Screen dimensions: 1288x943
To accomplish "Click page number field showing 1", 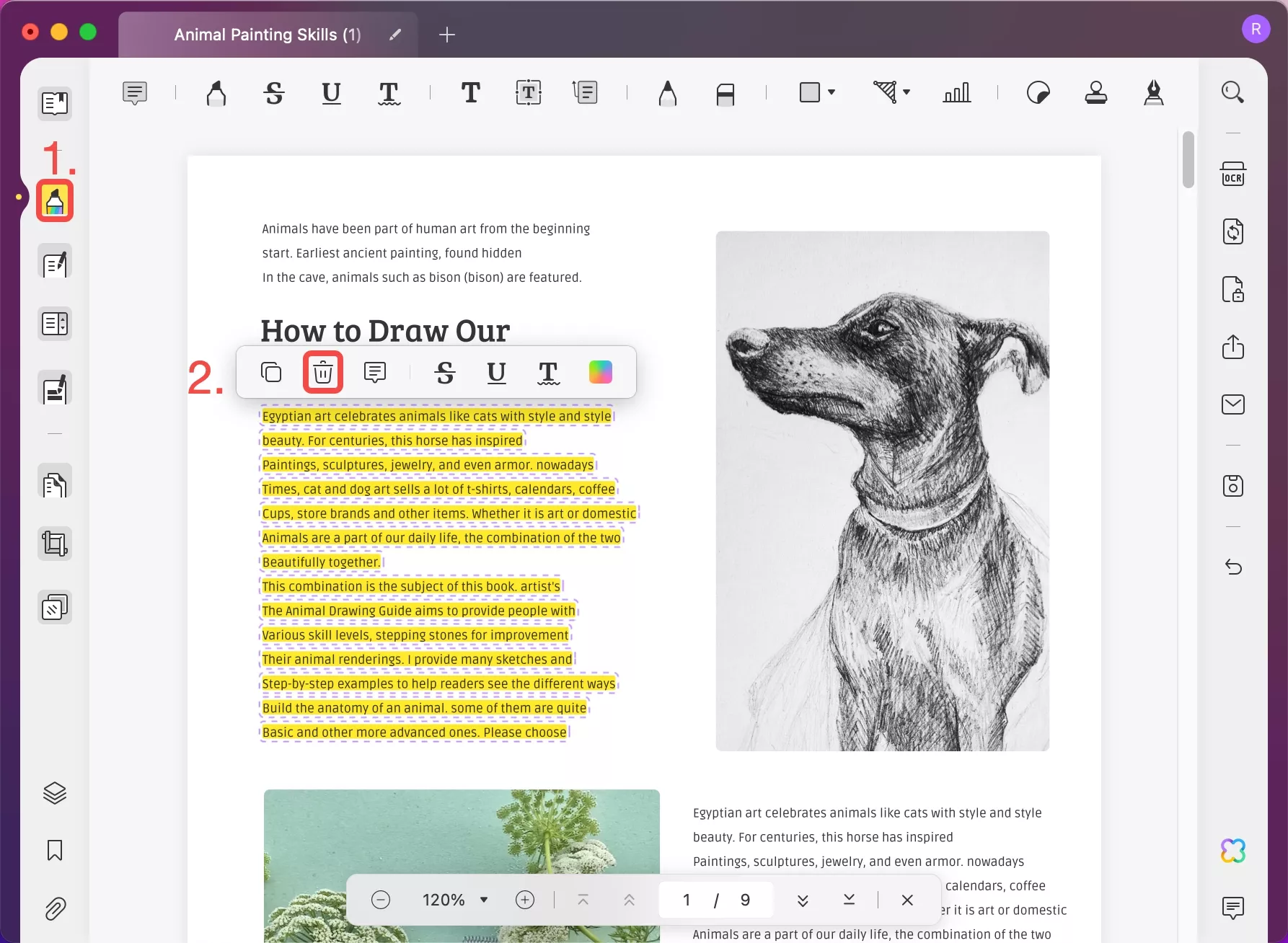I will [687, 900].
